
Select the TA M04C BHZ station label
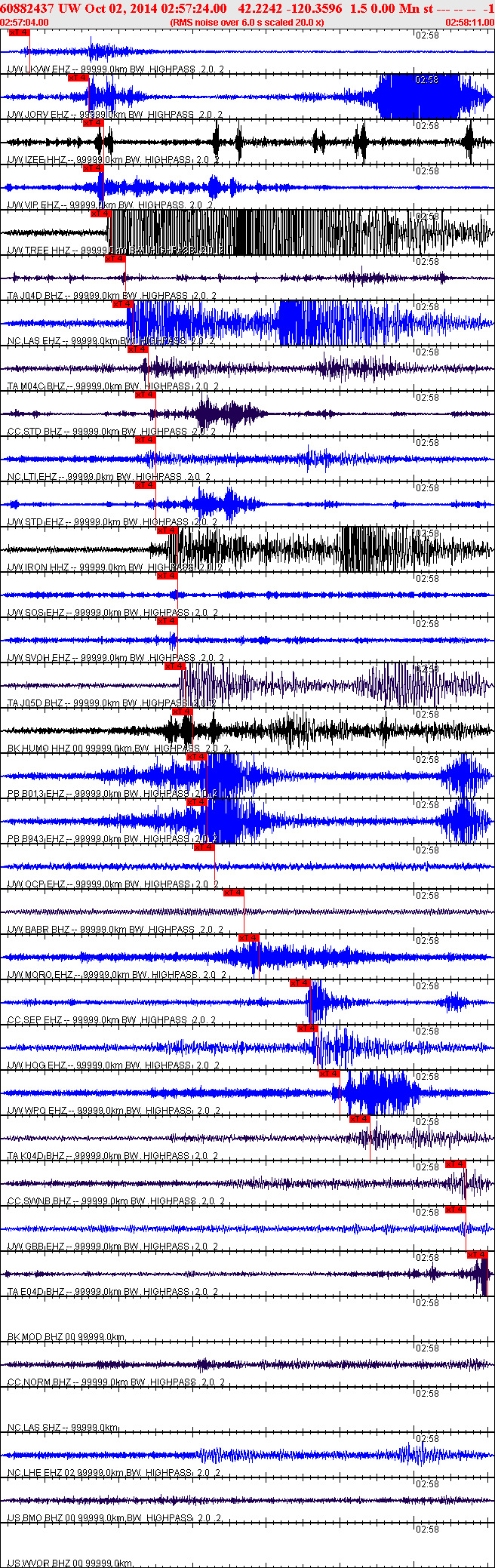(x=113, y=386)
